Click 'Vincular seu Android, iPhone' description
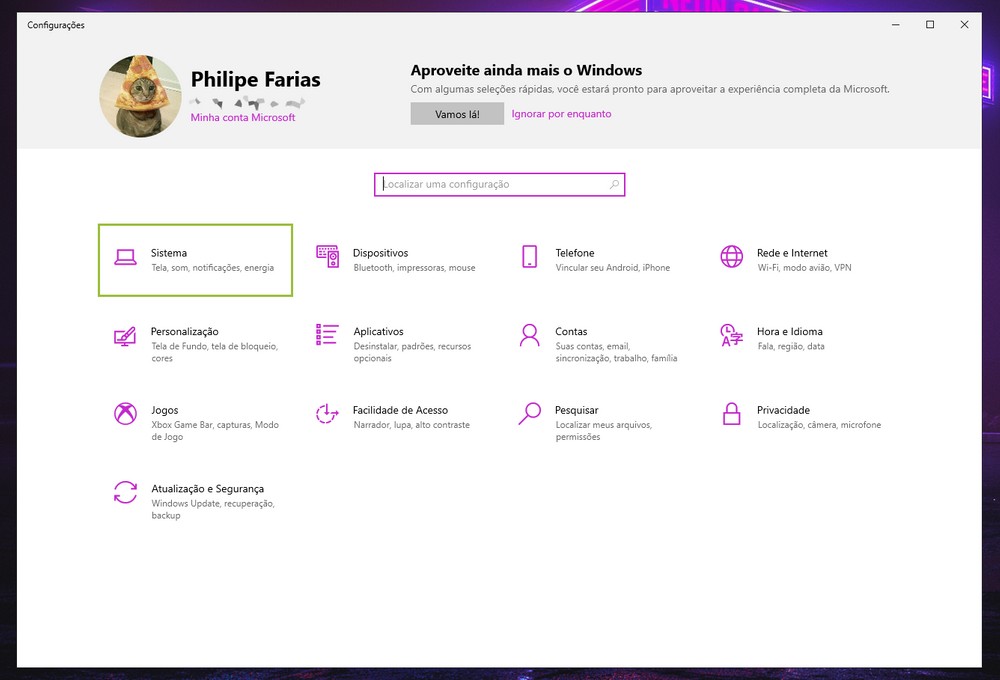This screenshot has height=680, width=1000. pyautogui.click(x=613, y=268)
